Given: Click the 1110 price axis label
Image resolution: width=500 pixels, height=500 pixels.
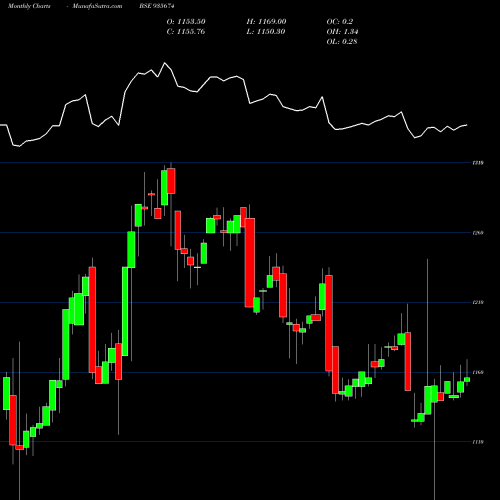Looking at the screenshot, I should click(478, 442).
